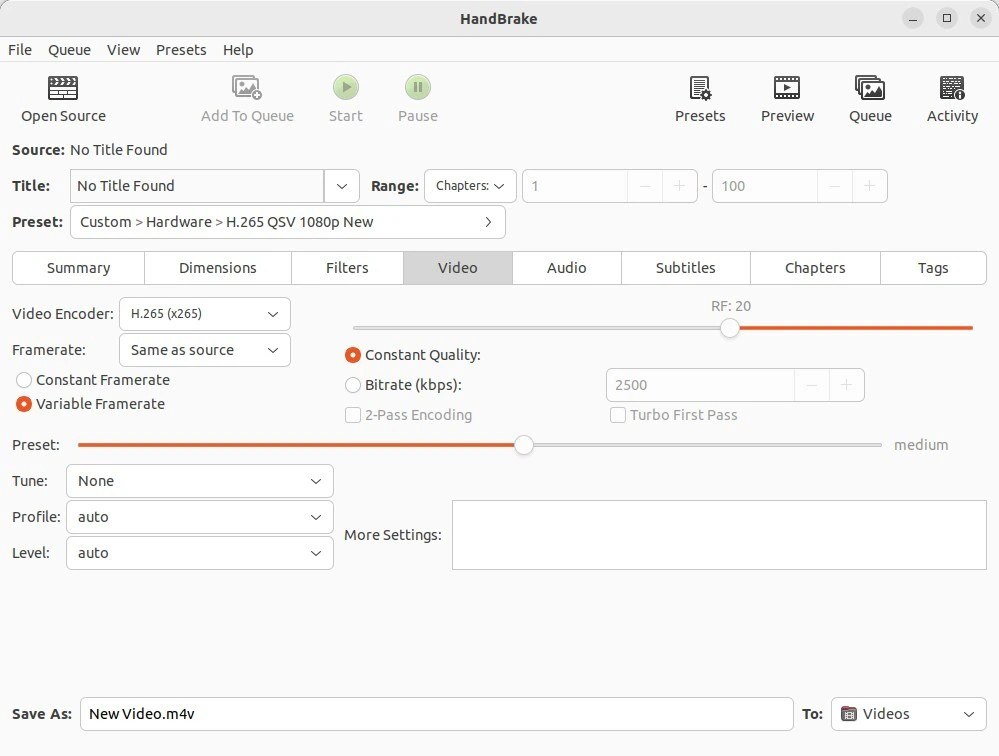
Task: Maximize the HandBrake window
Action: point(947,18)
